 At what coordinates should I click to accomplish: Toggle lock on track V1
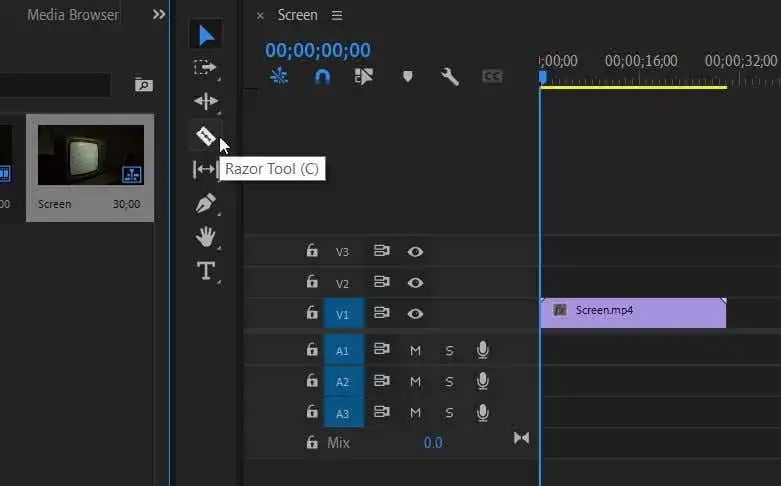tap(312, 313)
